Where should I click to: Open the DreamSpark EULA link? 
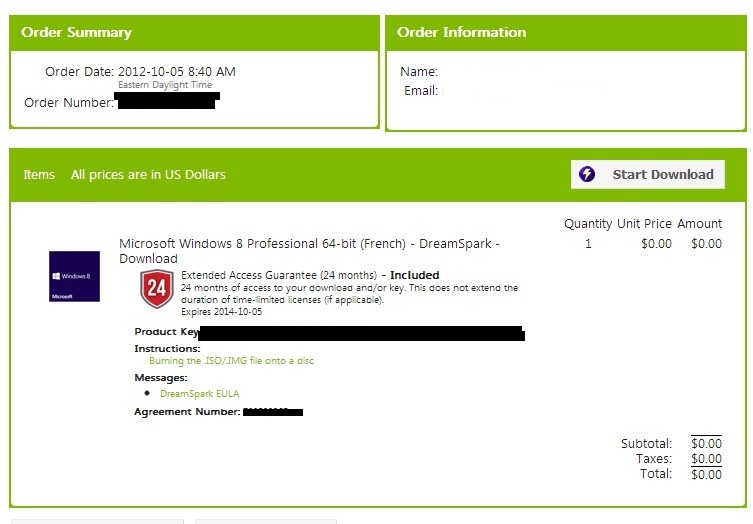pyautogui.click(x=199, y=393)
